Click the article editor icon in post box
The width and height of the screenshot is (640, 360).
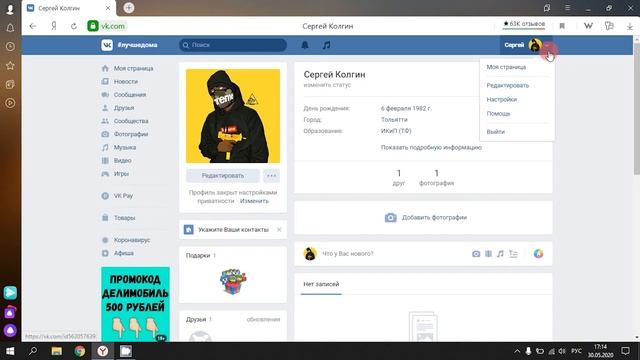[513, 254]
